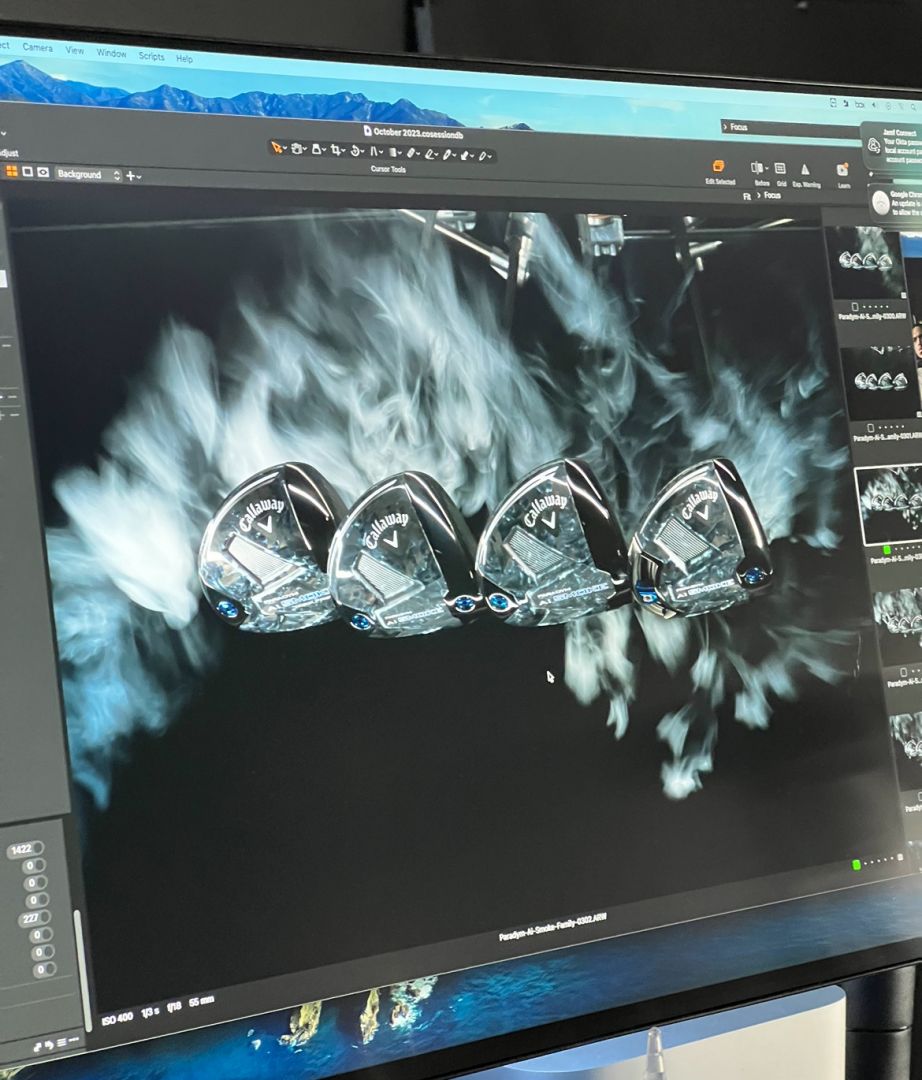Image resolution: width=922 pixels, height=1080 pixels.
Task: Click the Exp. Warning triangle icon
Action: point(805,169)
